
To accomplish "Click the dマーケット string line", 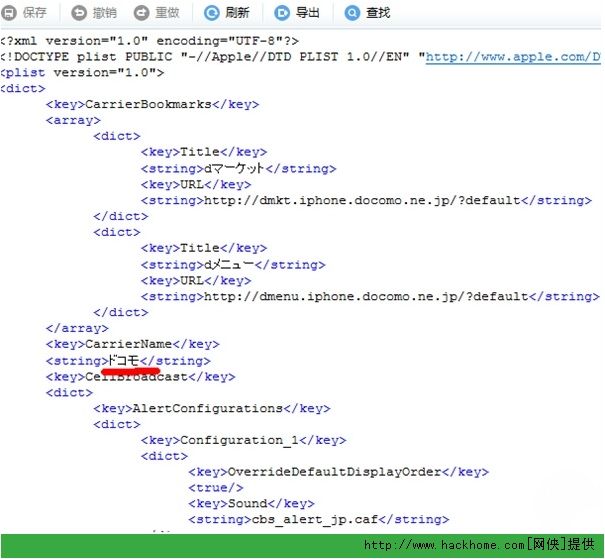I will point(238,168).
